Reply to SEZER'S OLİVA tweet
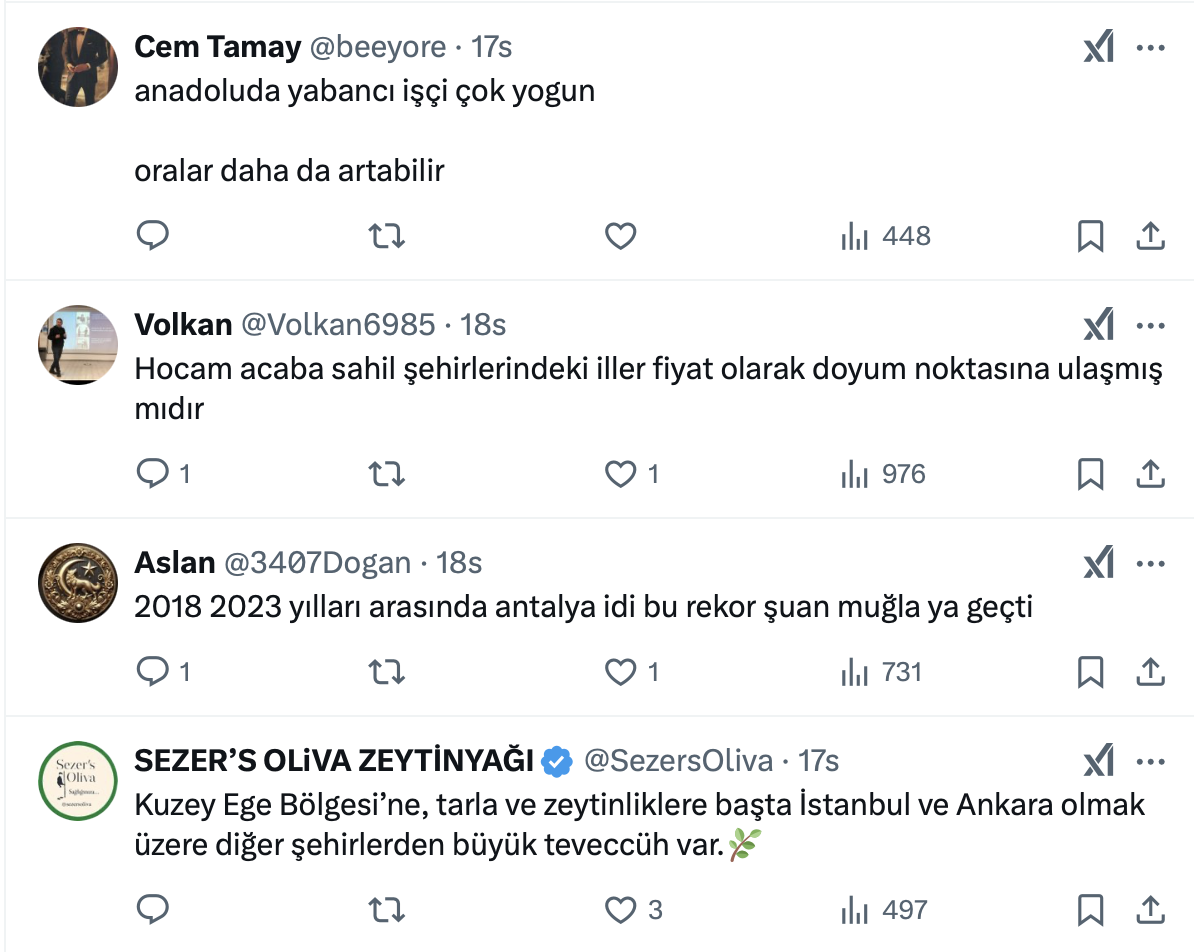Viewport: 1194px width, 952px height. (x=152, y=910)
